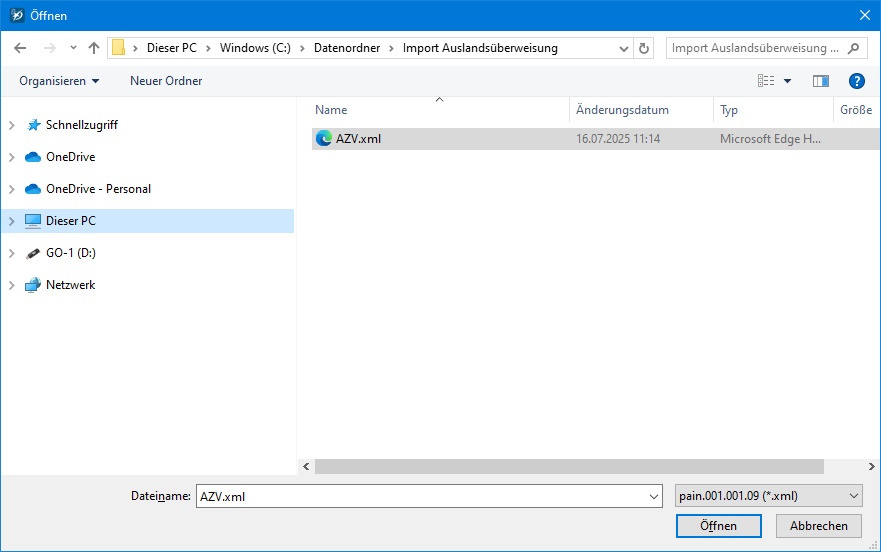Click the horizontal scrollbar thumb
Viewport: 881px width, 552px height.
[569, 467]
